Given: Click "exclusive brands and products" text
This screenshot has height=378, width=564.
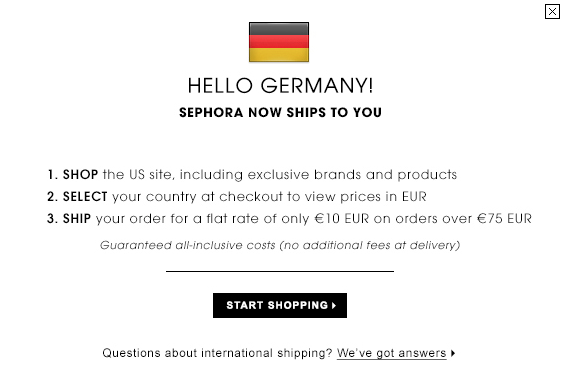Looking at the screenshot, I should [352, 175].
